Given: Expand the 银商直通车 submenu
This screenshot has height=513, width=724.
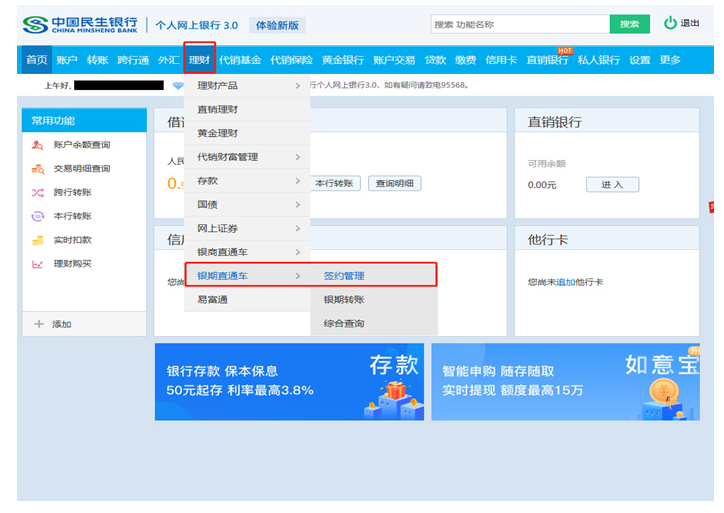Looking at the screenshot, I should coord(248,252).
